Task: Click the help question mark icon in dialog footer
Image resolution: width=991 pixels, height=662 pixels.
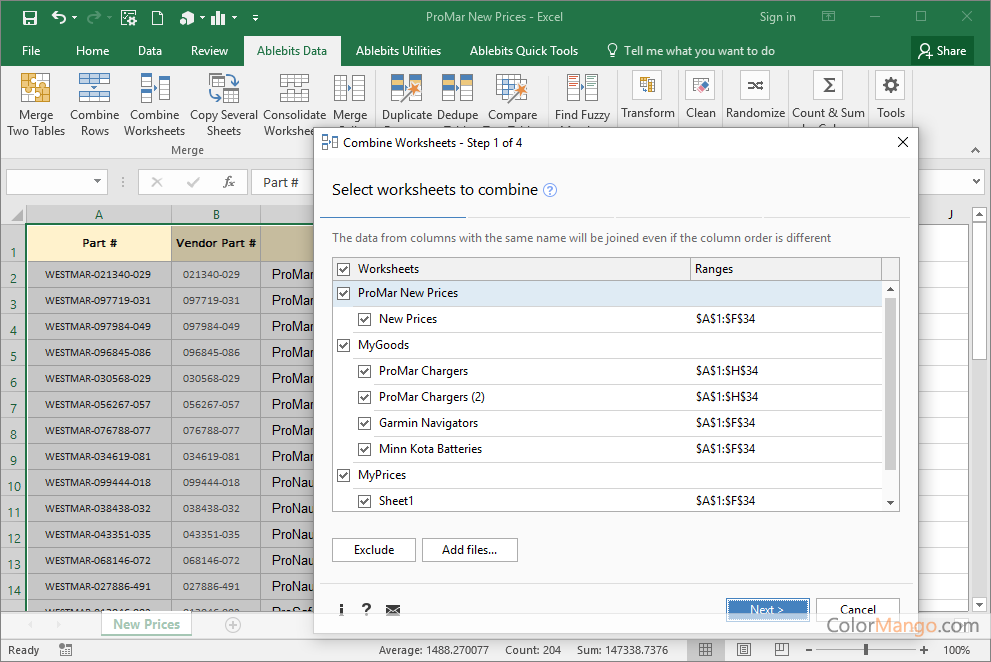Action: [x=367, y=609]
